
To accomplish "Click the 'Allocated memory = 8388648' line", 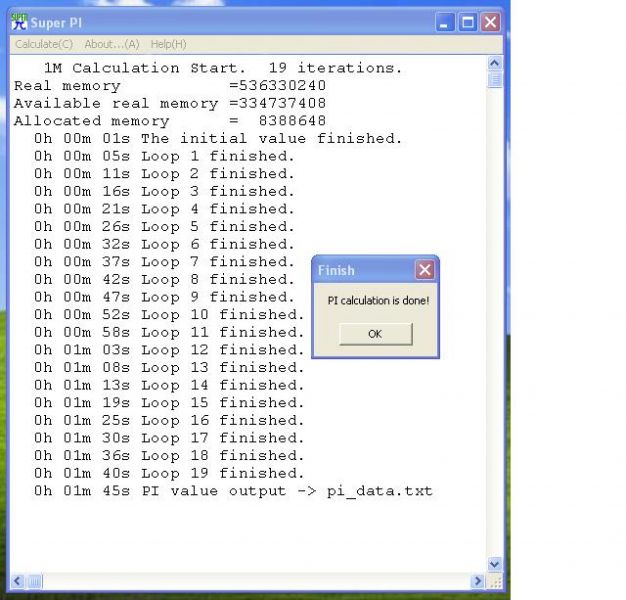I will point(170,121).
